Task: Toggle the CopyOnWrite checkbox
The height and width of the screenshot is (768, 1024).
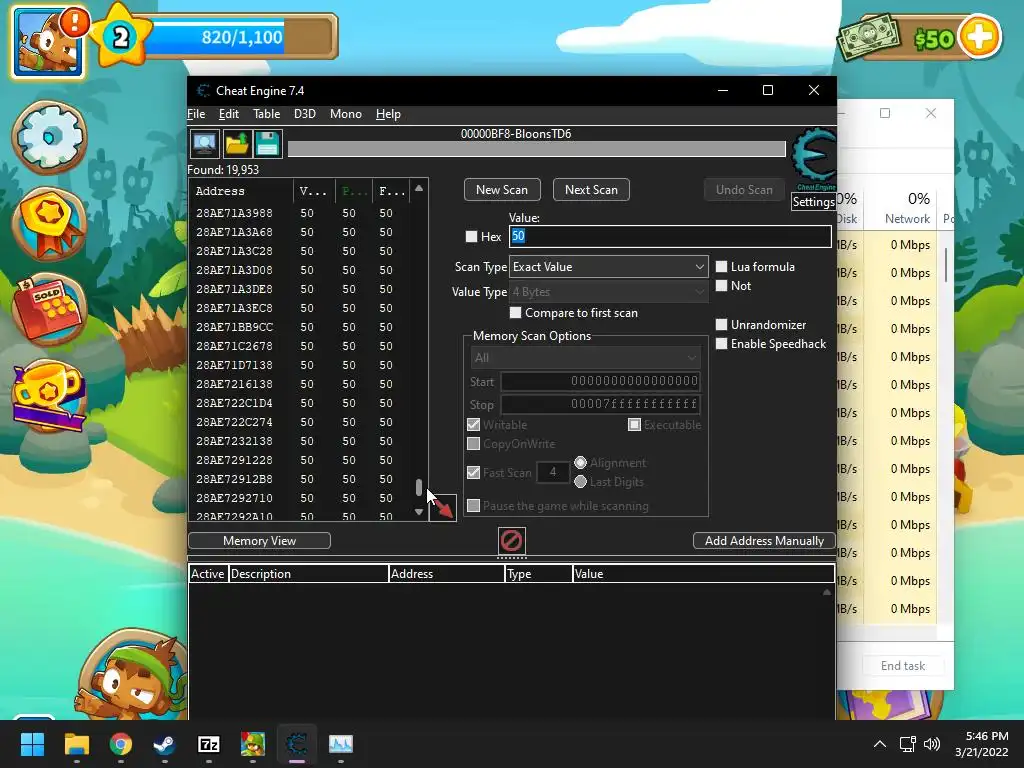Action: [473, 443]
